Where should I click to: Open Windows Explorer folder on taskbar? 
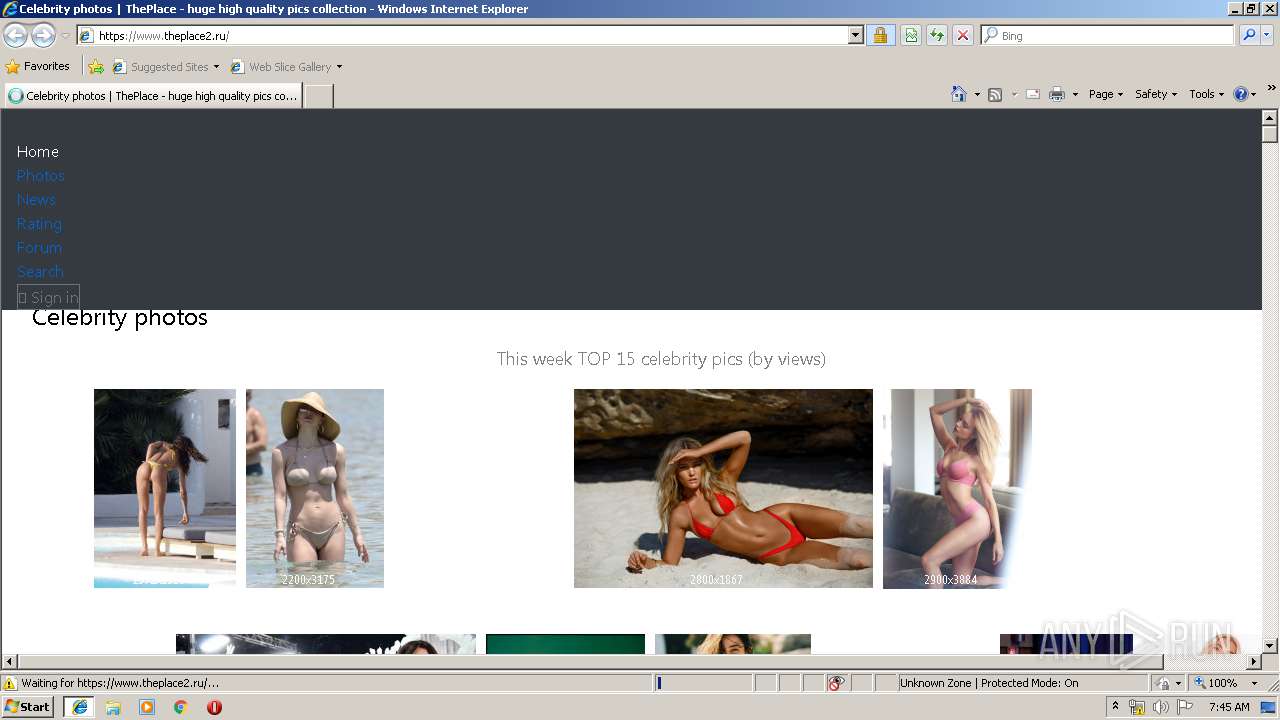click(113, 707)
